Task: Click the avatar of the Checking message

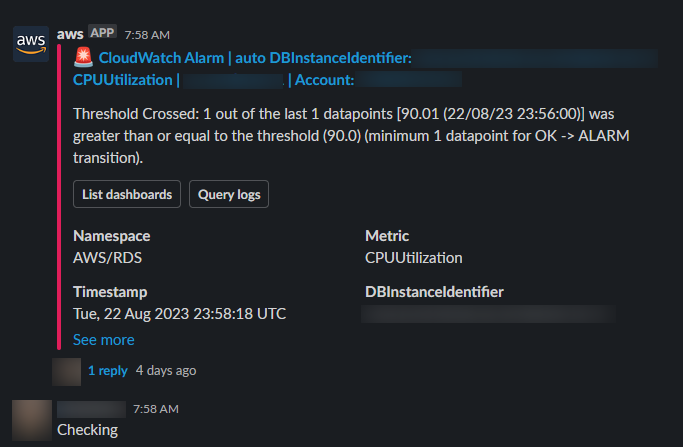Action: coord(31,419)
